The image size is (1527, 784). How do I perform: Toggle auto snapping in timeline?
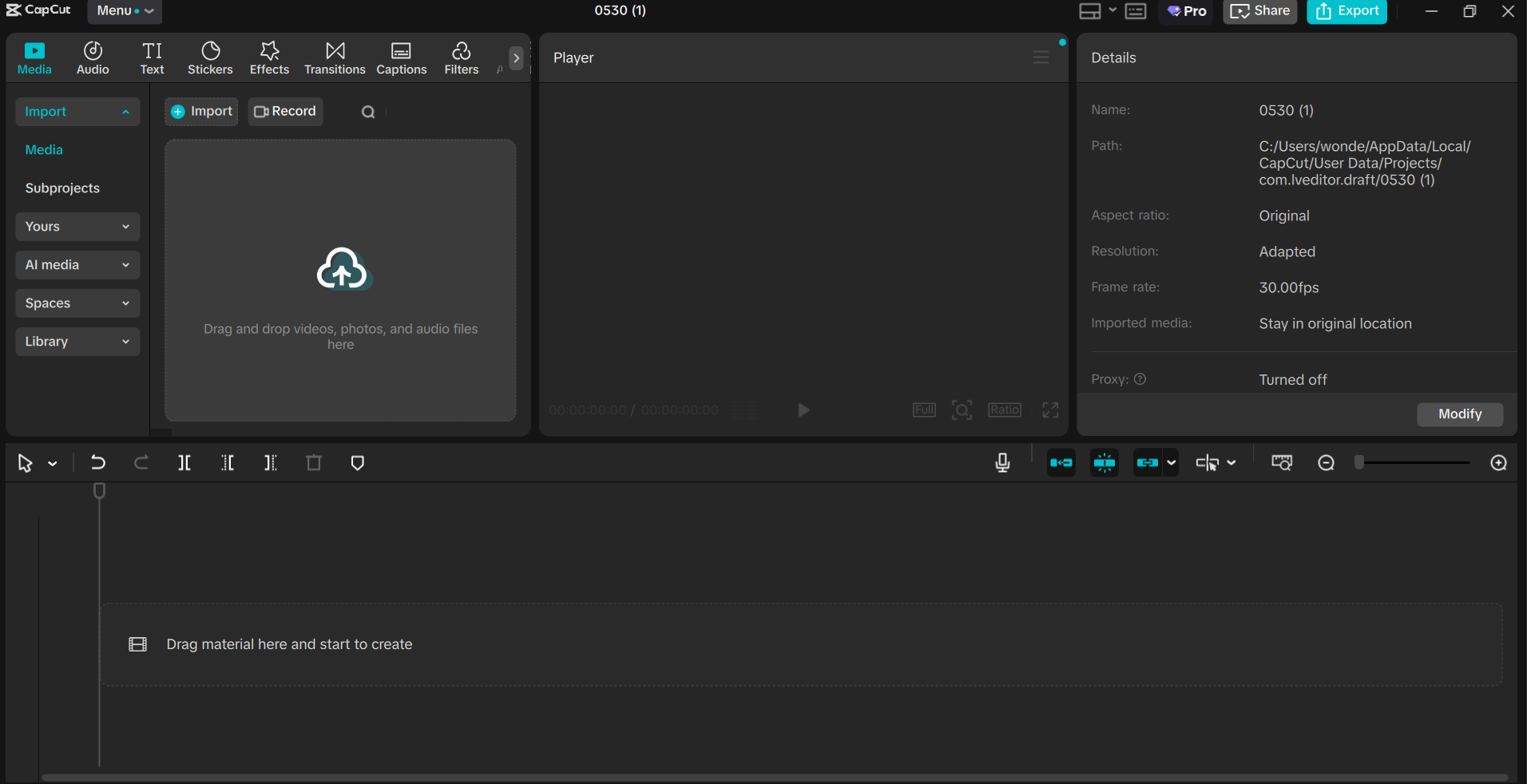[1105, 463]
